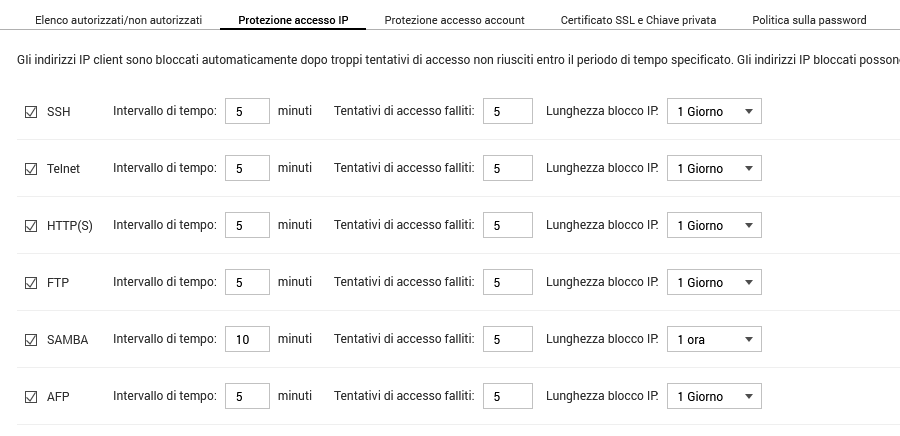Viewport: 900px width, 436px height.
Task: Open the SSH IP block length dropdown
Action: 714,112
